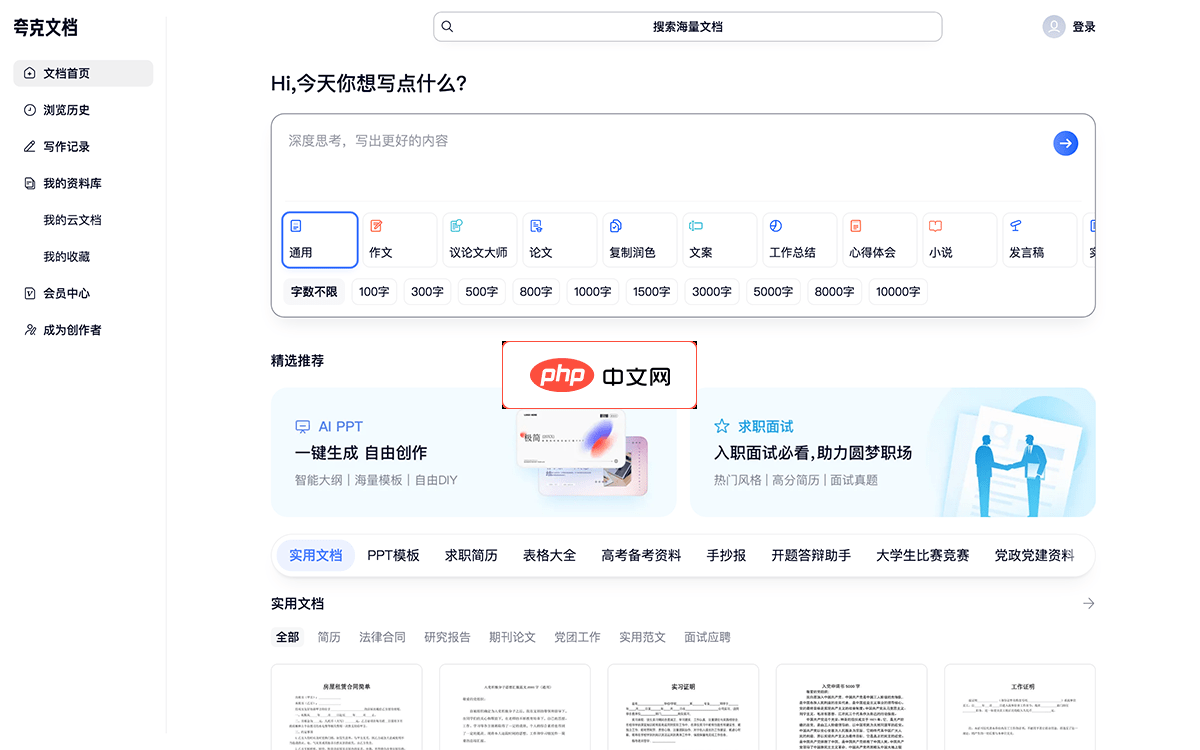The width and height of the screenshot is (1200, 750).
Task: Click the 文案 type icon
Action: (696, 226)
